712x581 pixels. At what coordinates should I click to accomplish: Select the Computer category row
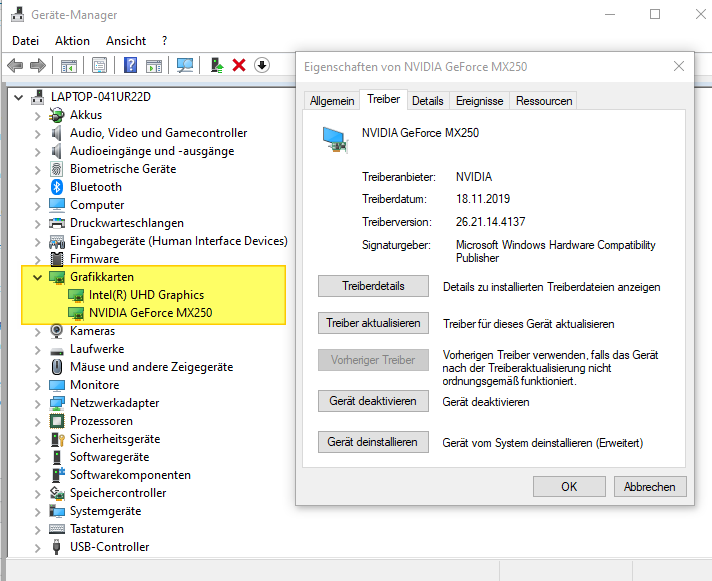pyautogui.click(x=97, y=205)
